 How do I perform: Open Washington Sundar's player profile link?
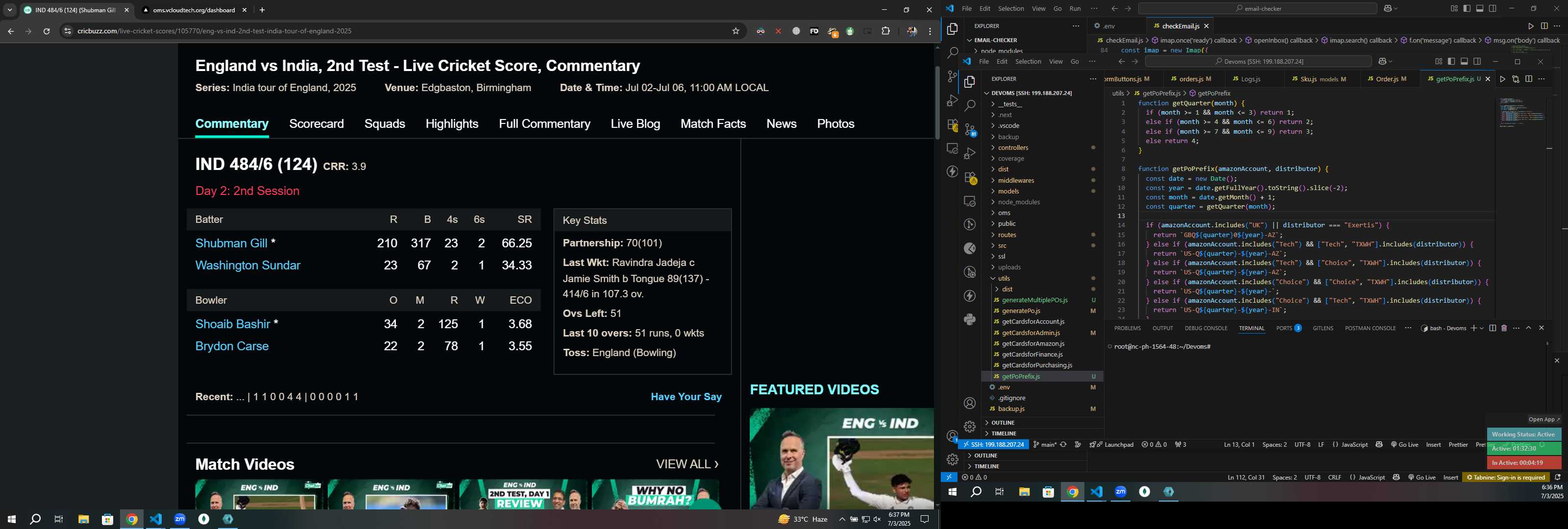[x=248, y=265]
